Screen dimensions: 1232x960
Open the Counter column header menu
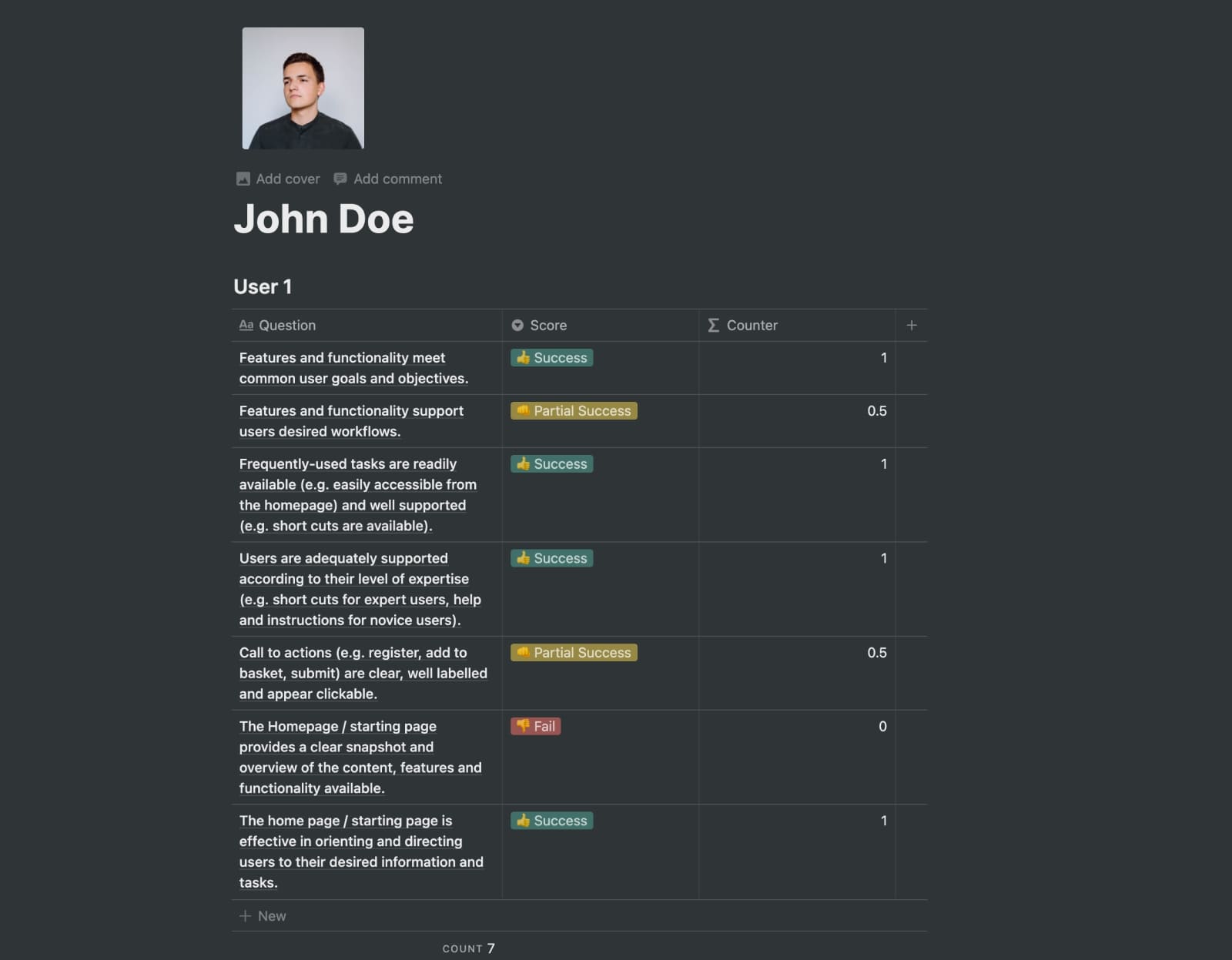pyautogui.click(x=797, y=326)
